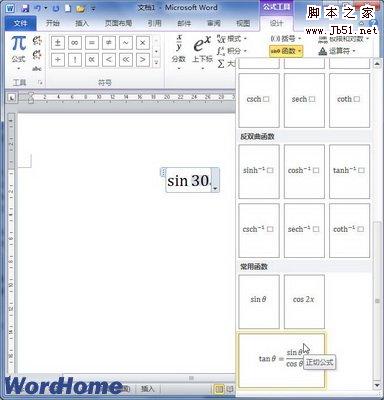Insert the ! factorial symbol
Screen dimensions: 384x400
tap(75, 60)
